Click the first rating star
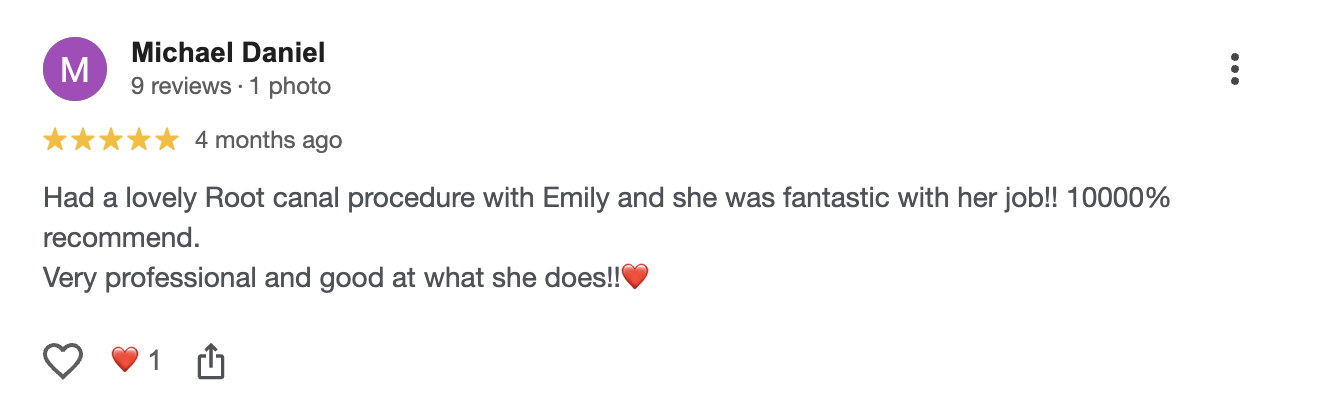The image size is (1344, 412). coord(54,140)
